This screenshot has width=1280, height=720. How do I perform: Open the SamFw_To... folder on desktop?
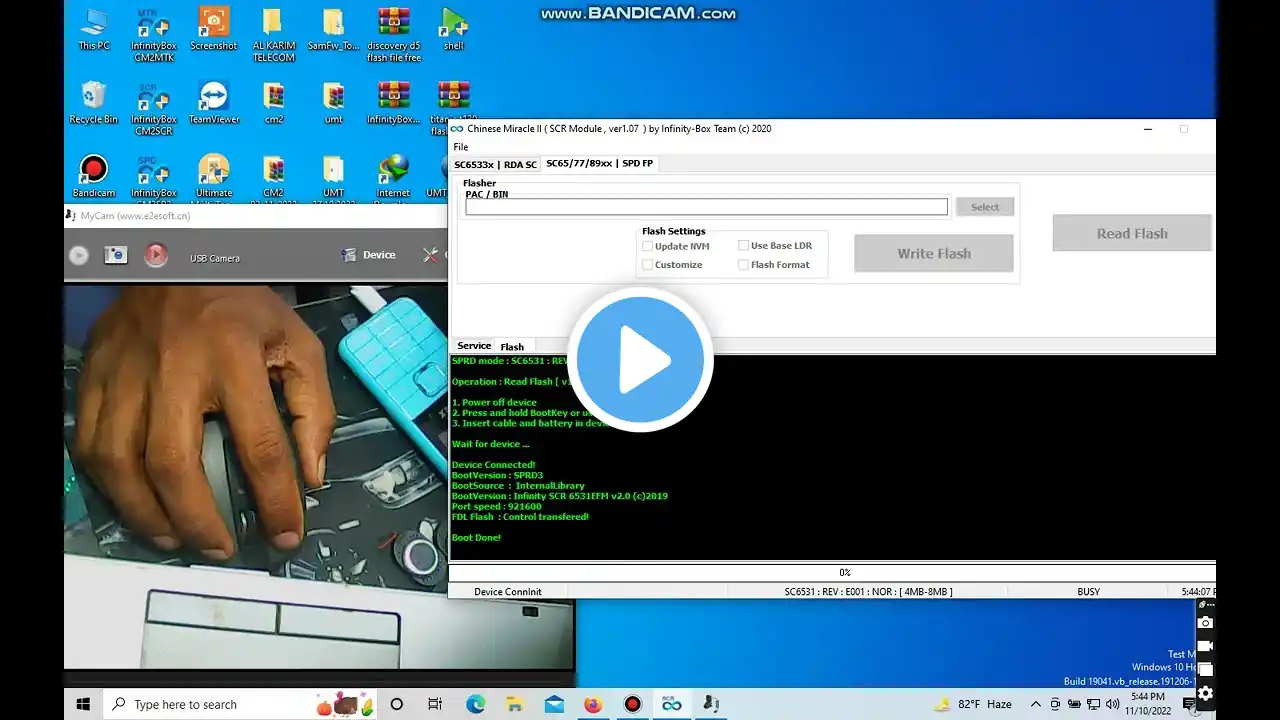(333, 29)
